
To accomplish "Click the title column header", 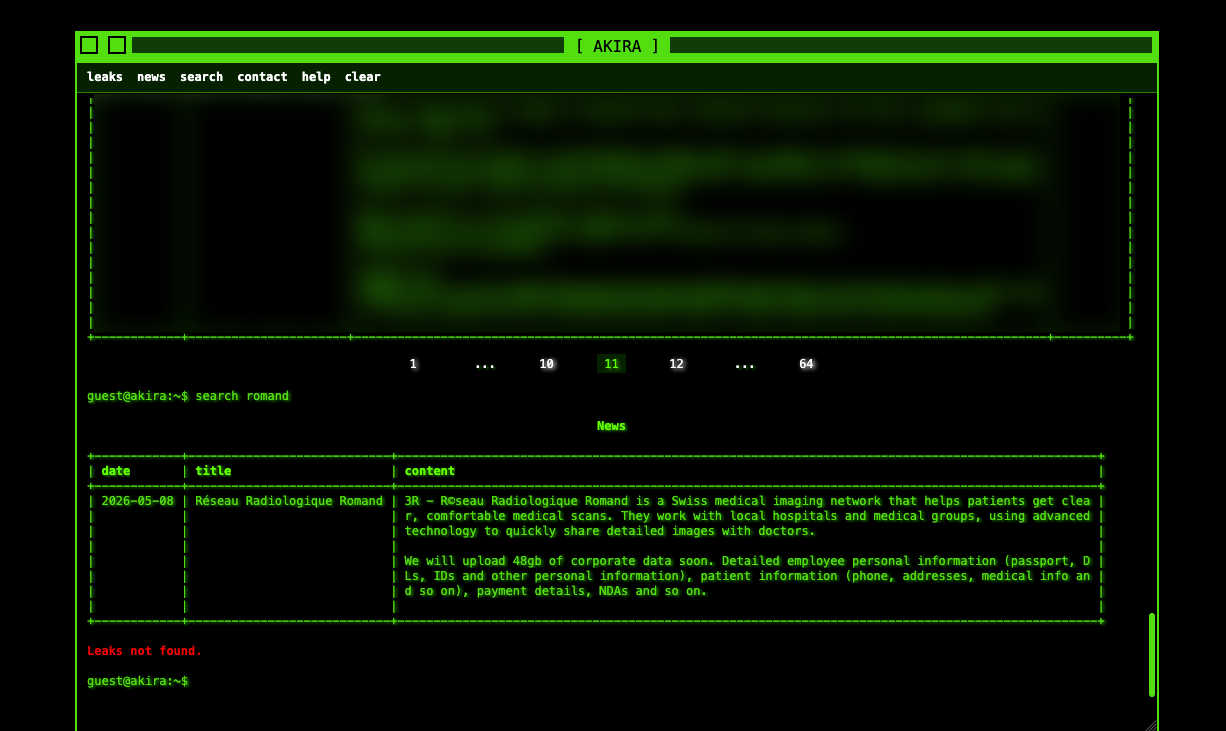I will click(213, 471).
